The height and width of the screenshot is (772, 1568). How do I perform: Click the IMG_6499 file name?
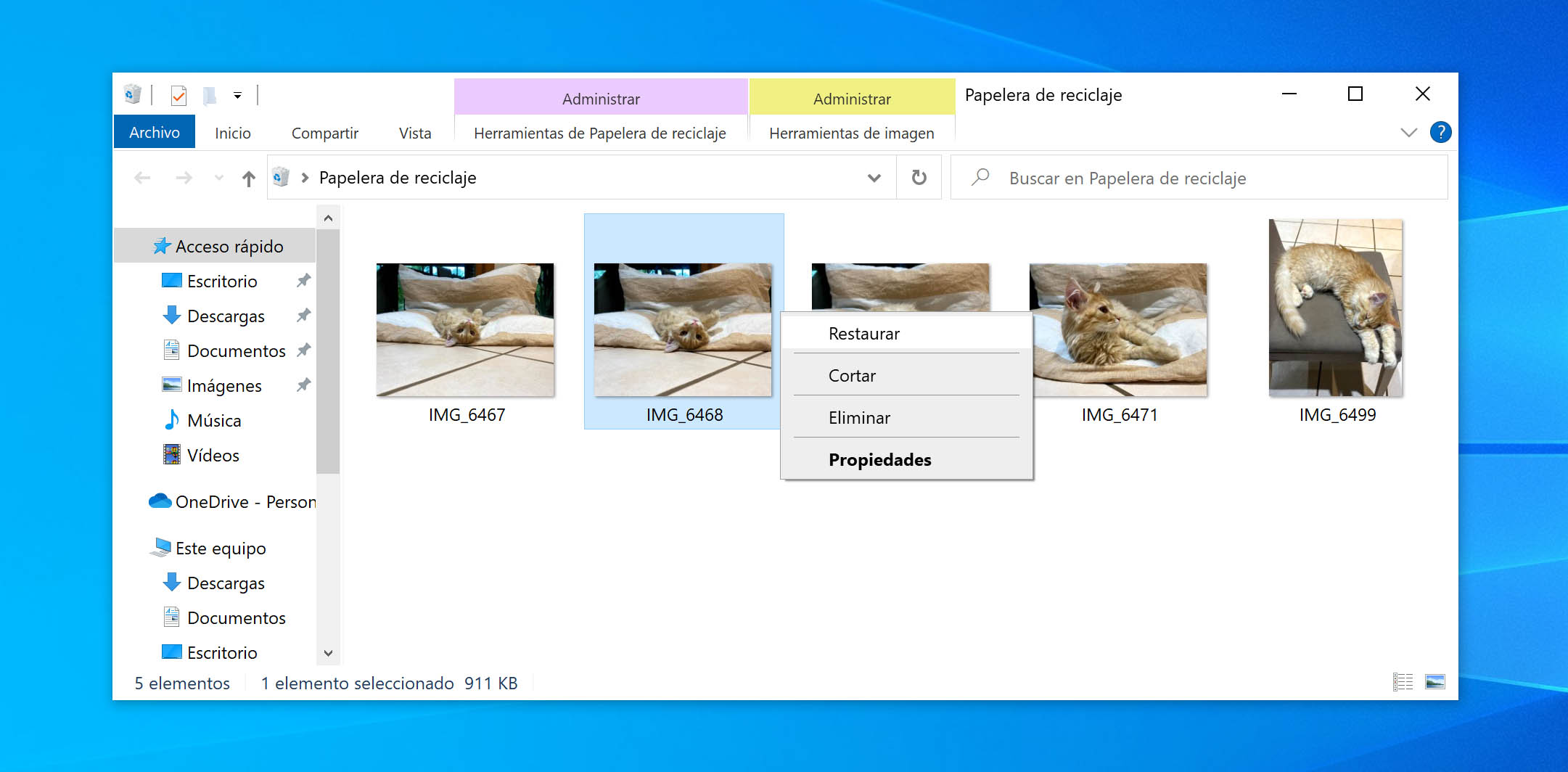pyautogui.click(x=1337, y=415)
